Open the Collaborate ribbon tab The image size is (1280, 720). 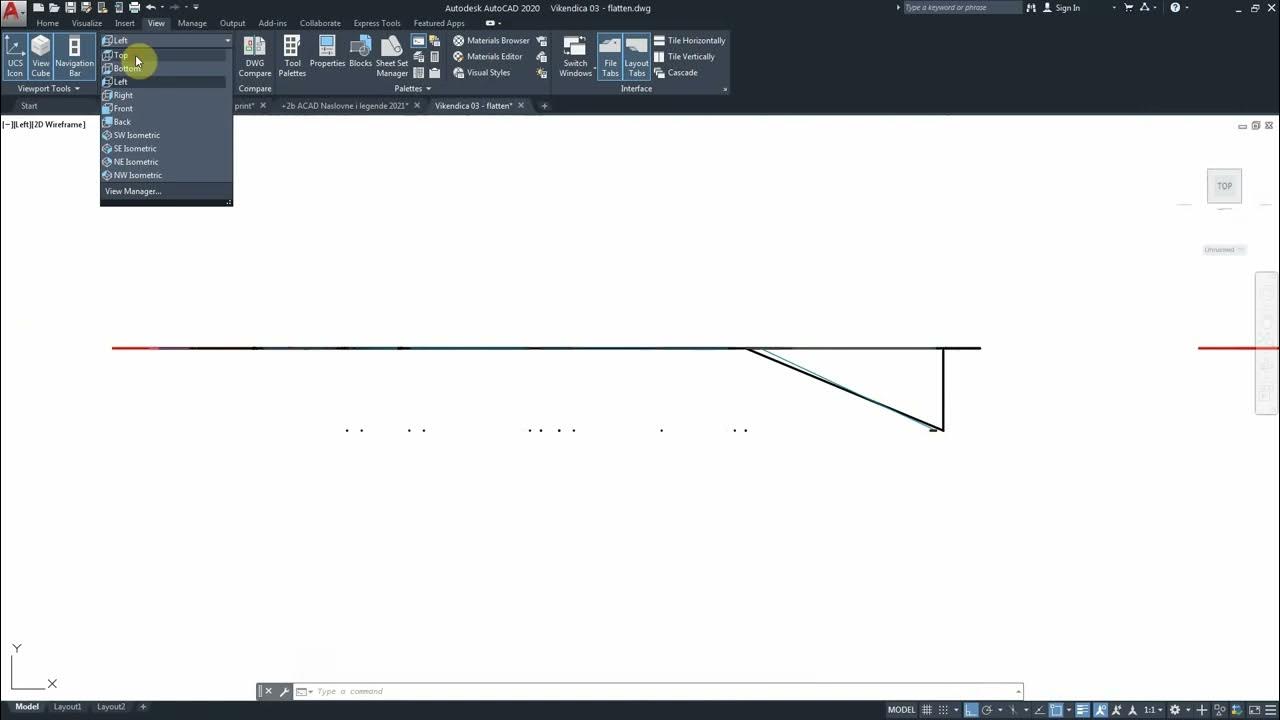pos(320,23)
